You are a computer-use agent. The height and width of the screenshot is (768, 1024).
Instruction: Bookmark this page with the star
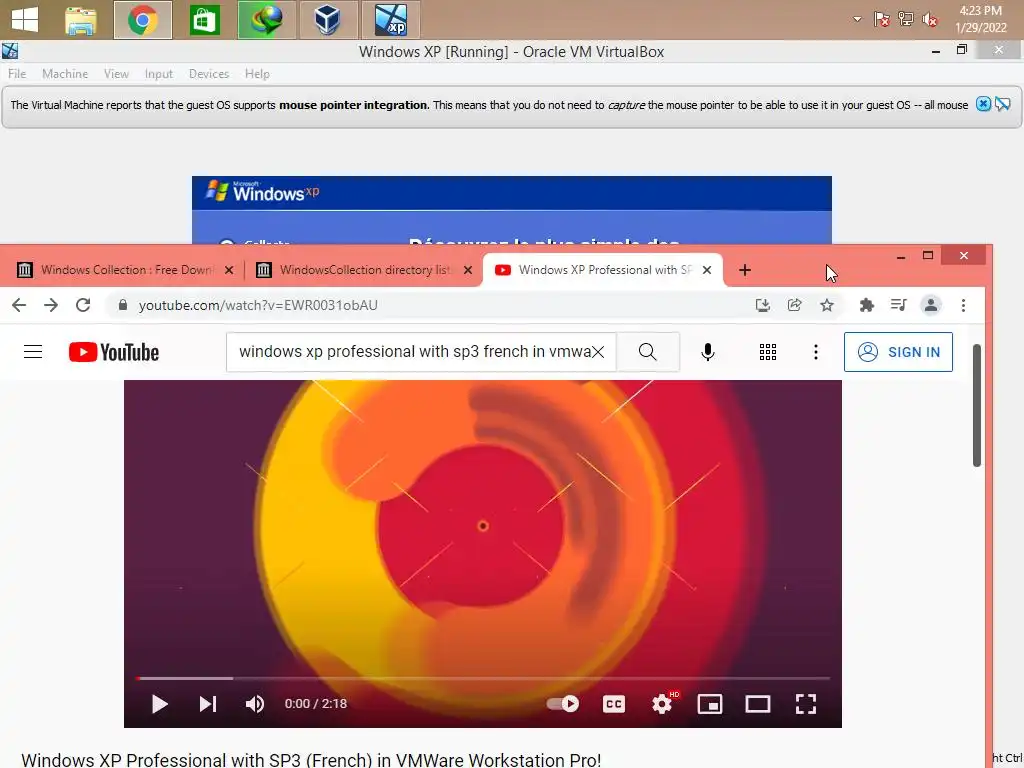[827, 305]
